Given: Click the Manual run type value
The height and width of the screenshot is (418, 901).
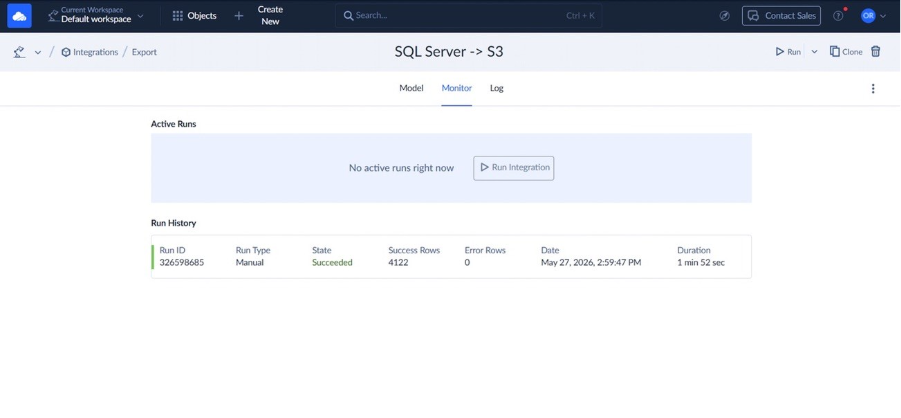Looking at the screenshot, I should pos(249,263).
